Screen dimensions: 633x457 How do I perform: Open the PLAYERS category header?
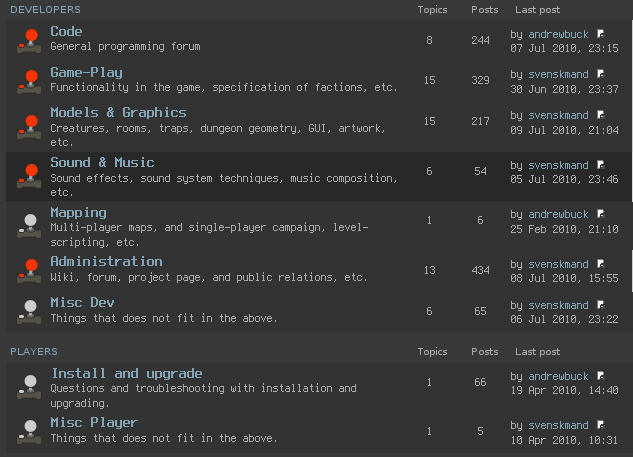(x=34, y=352)
